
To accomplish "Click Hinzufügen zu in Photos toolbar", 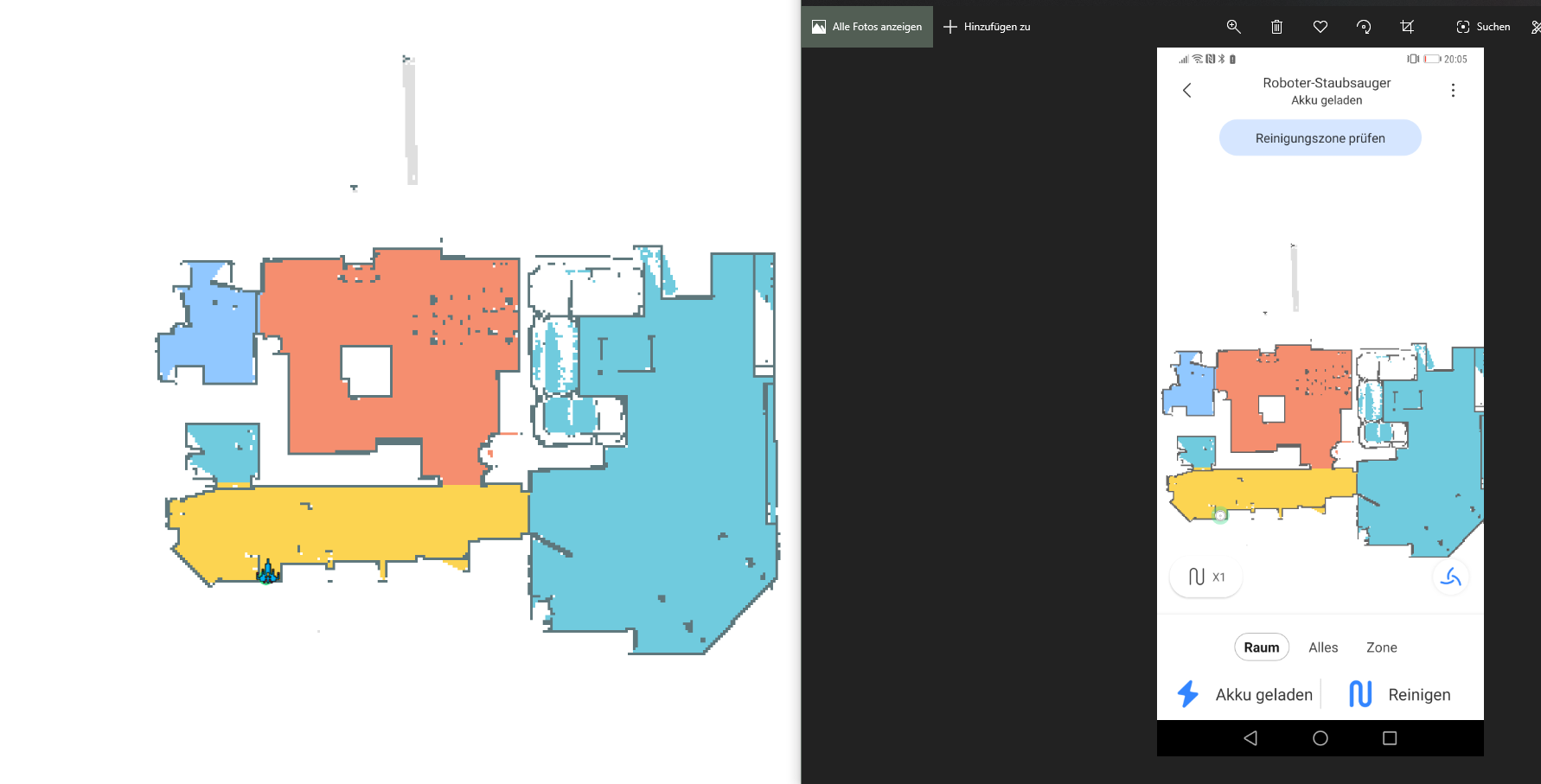I will [987, 27].
